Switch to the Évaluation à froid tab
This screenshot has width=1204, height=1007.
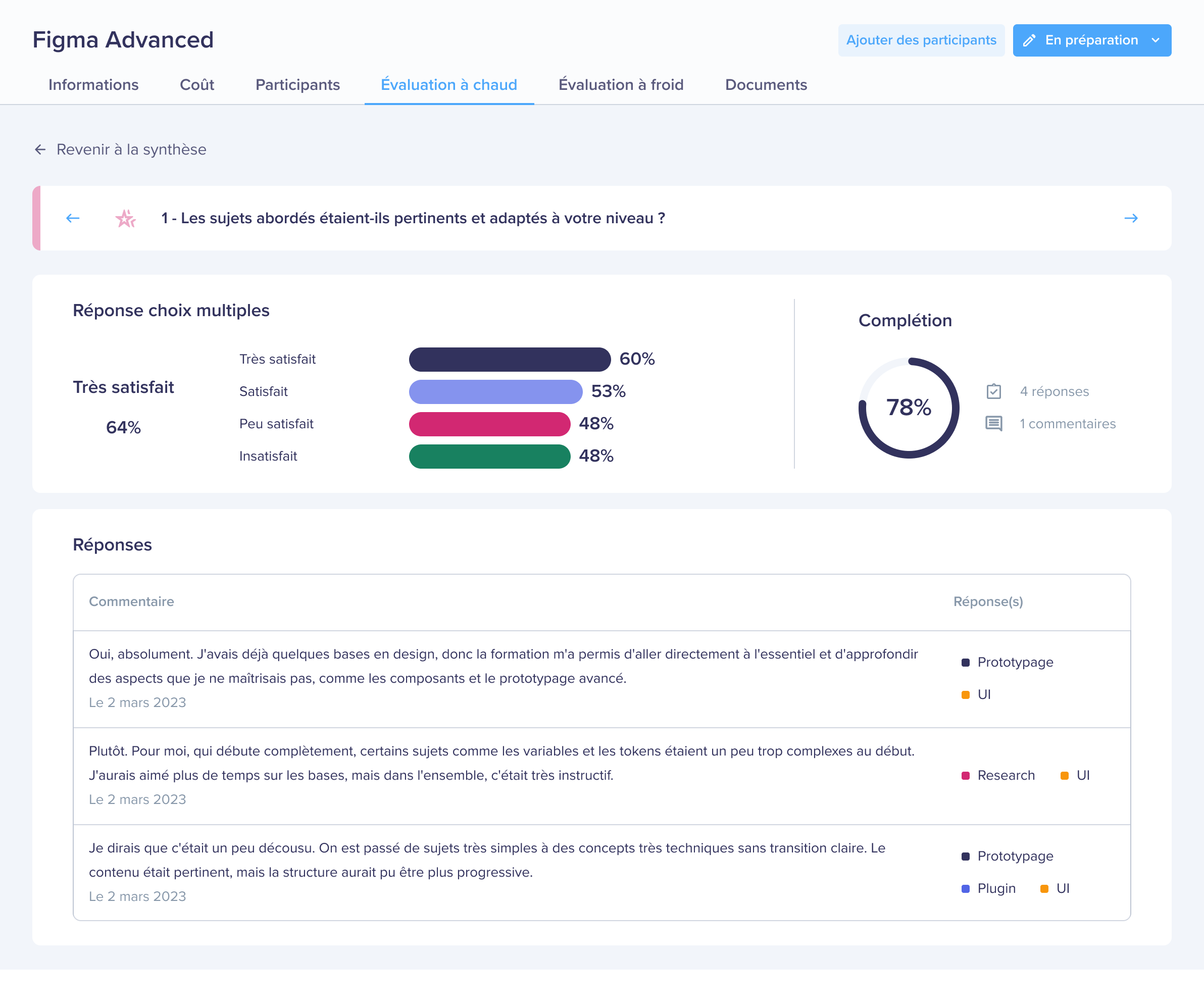(621, 85)
